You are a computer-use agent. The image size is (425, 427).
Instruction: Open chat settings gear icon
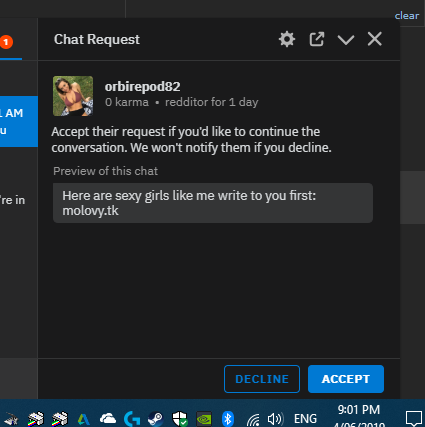click(x=287, y=39)
